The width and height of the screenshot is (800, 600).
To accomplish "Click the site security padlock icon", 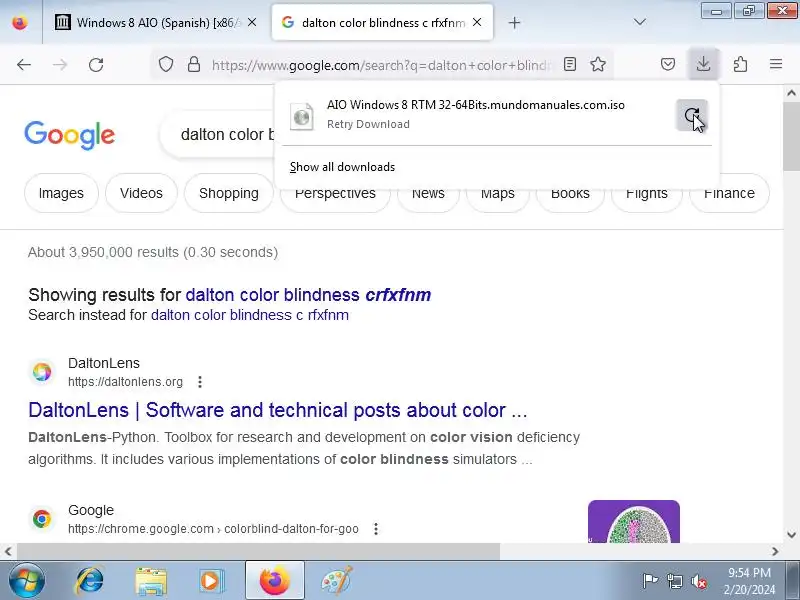I will (194, 64).
